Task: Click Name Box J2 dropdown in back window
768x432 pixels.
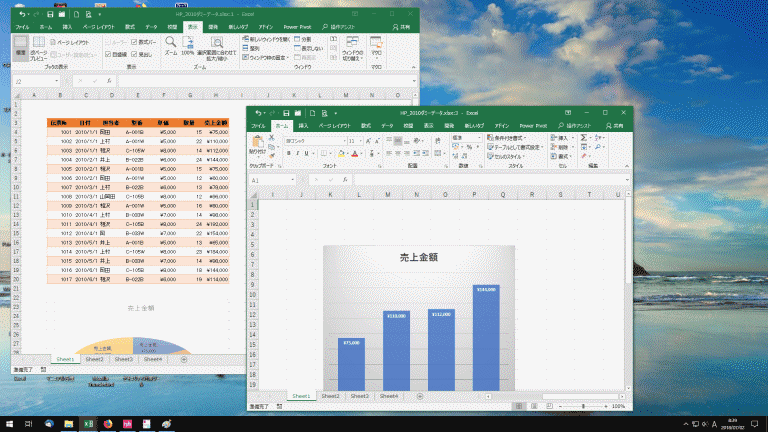Action: [56, 81]
